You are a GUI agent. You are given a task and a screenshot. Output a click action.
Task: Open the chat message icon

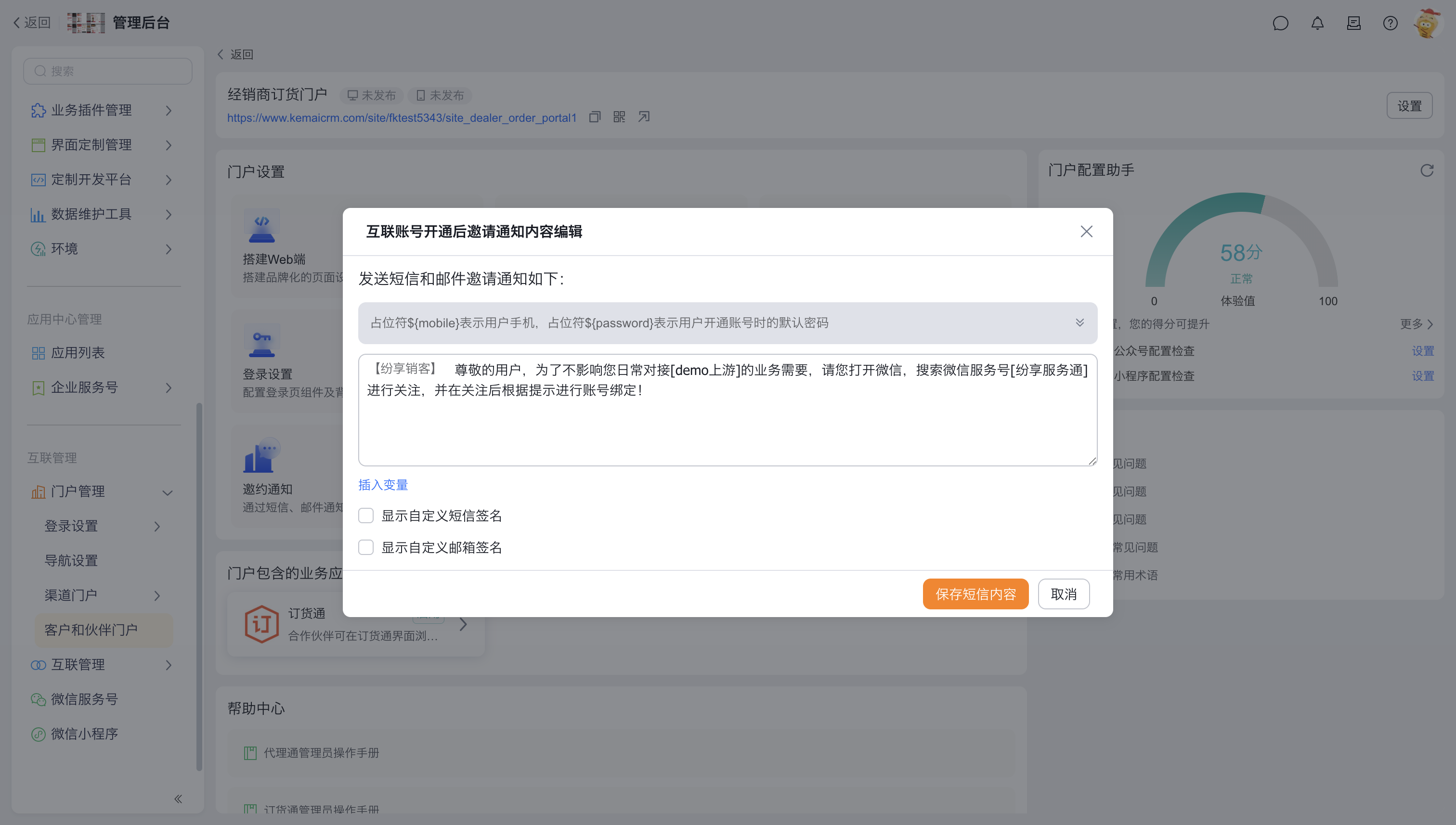1280,23
